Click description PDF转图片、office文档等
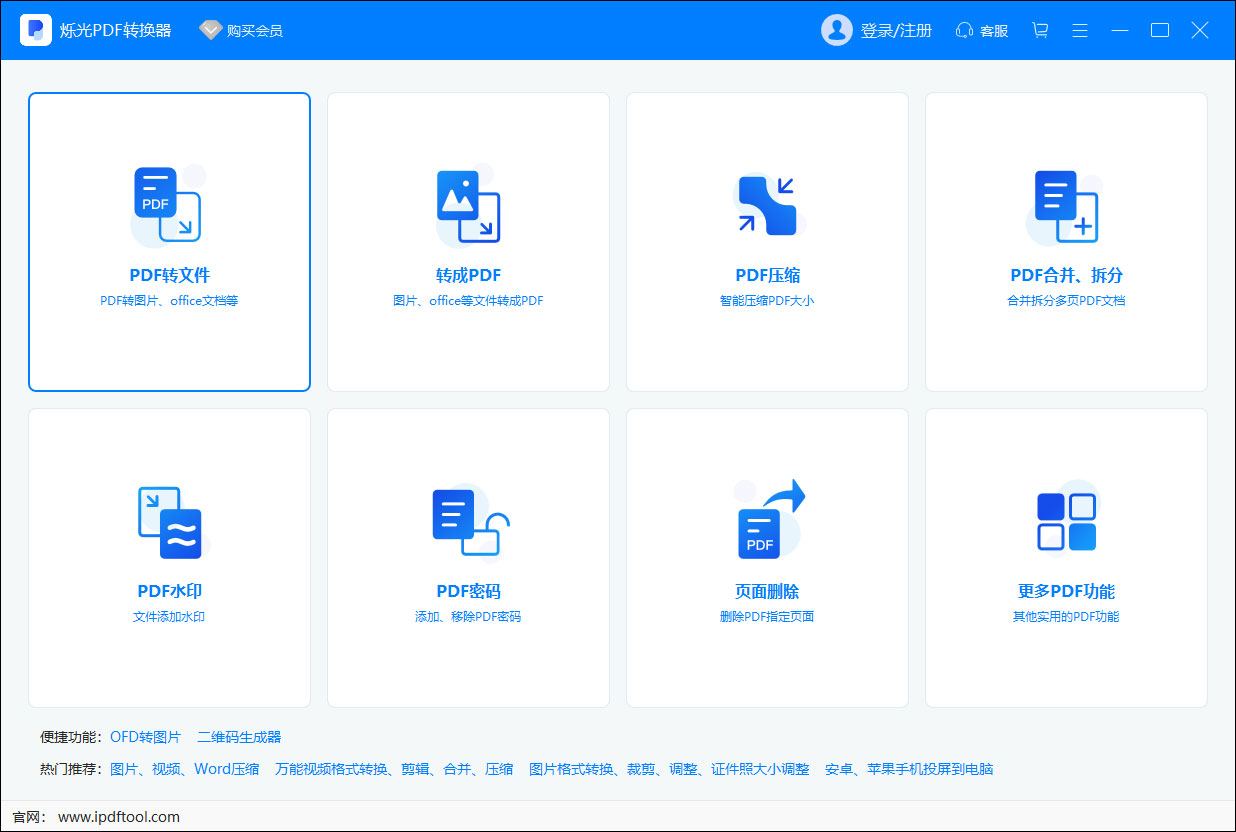This screenshot has width=1236, height=832. (170, 300)
